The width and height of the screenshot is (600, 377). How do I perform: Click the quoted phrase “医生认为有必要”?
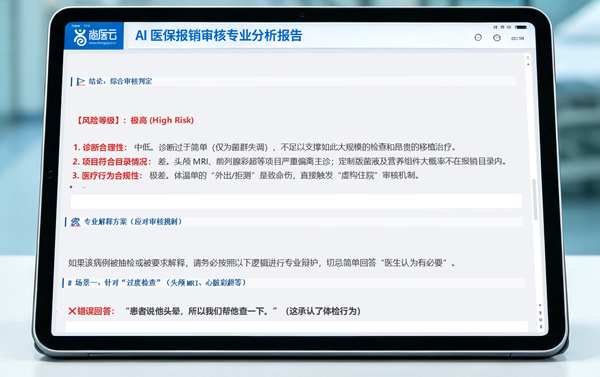414,263
